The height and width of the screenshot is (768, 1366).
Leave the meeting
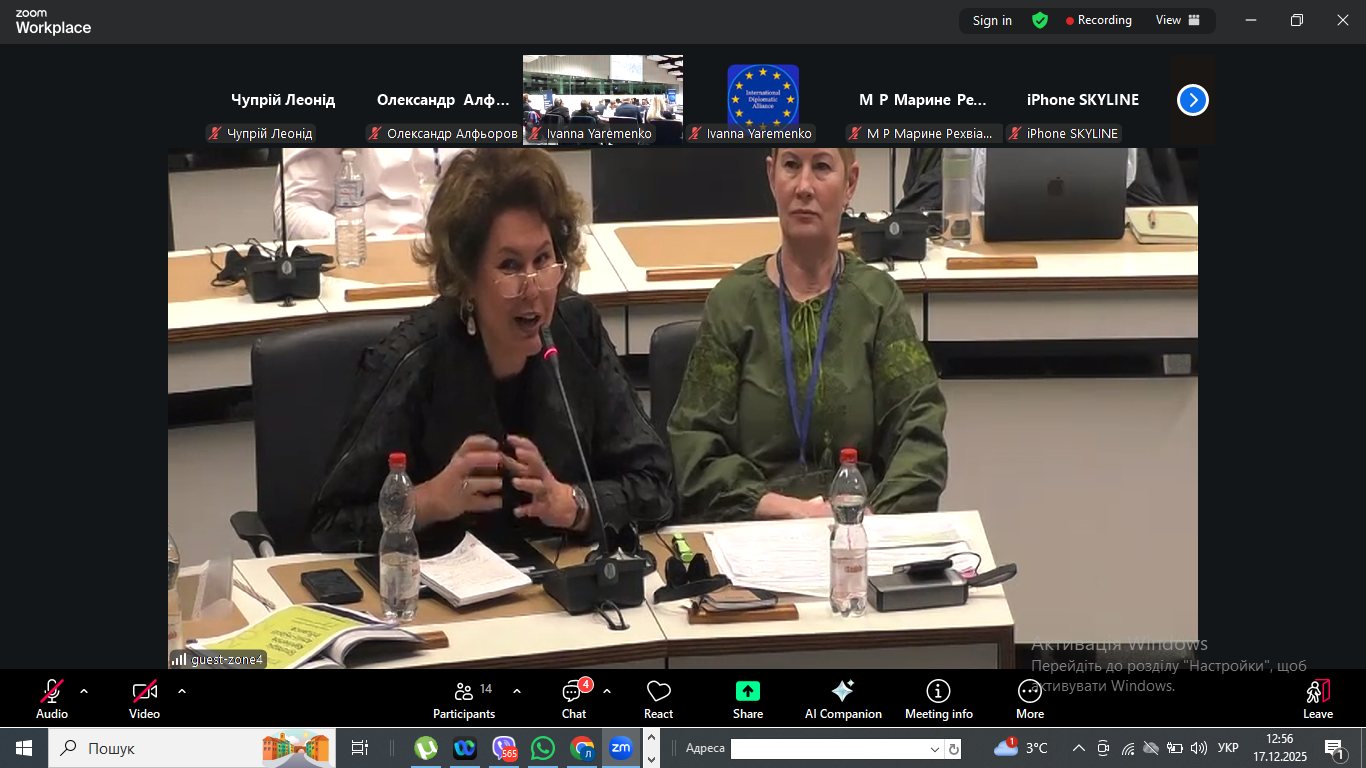click(x=1317, y=699)
